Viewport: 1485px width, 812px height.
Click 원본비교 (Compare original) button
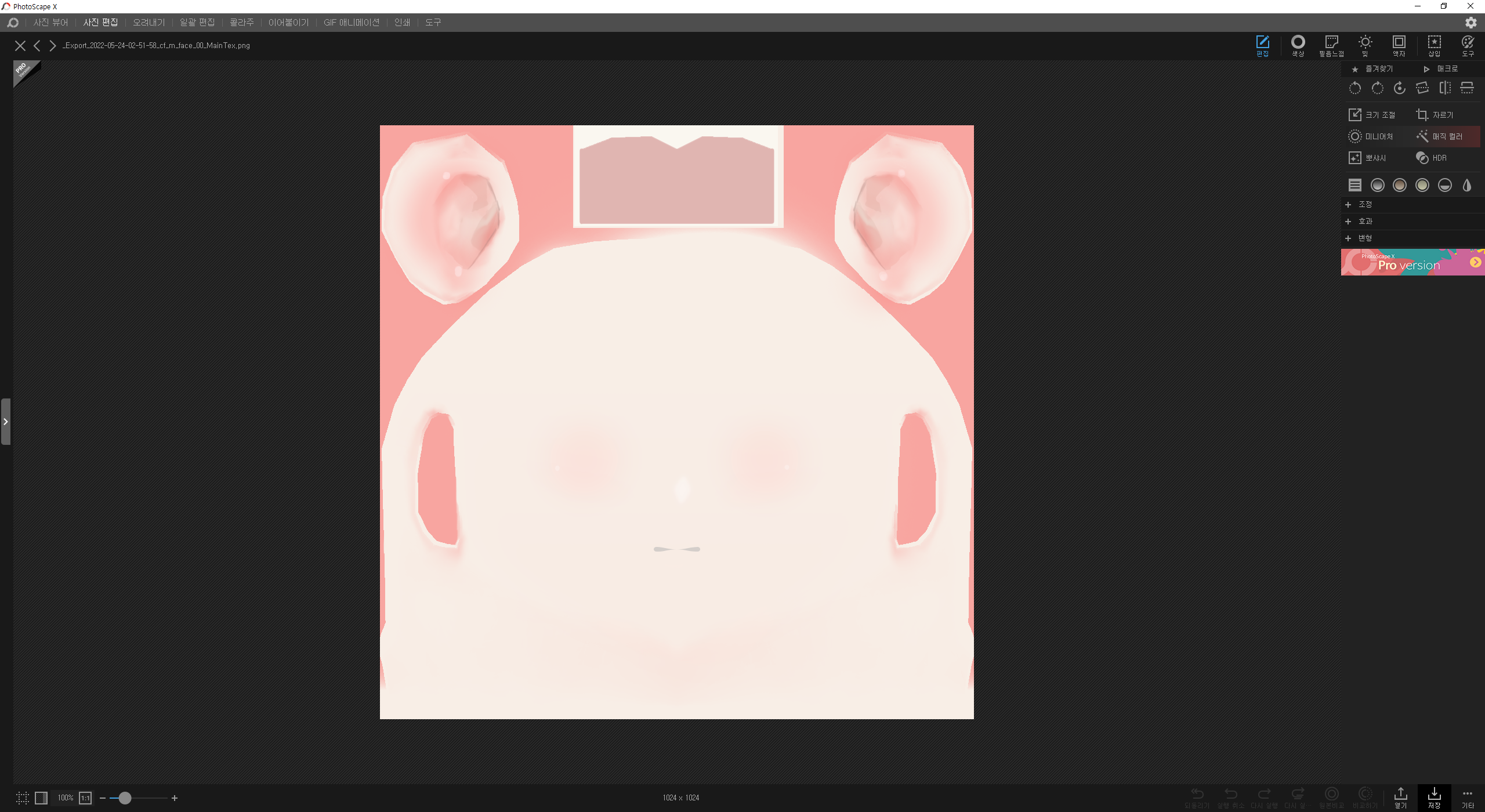click(1332, 797)
